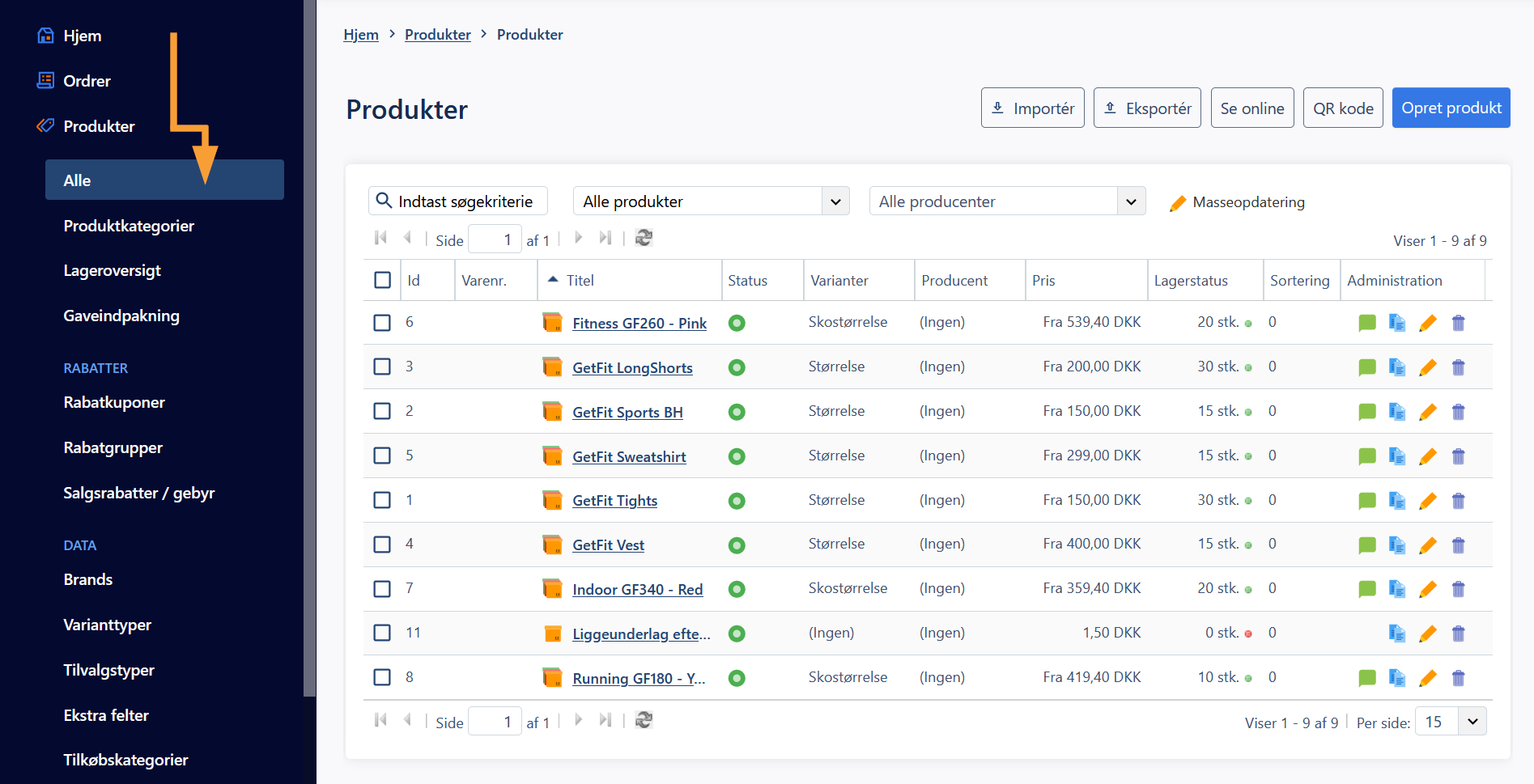Viewport: 1534px width, 784px height.
Task: Click the product image icon for GetFit Tights
Action: tap(552, 501)
